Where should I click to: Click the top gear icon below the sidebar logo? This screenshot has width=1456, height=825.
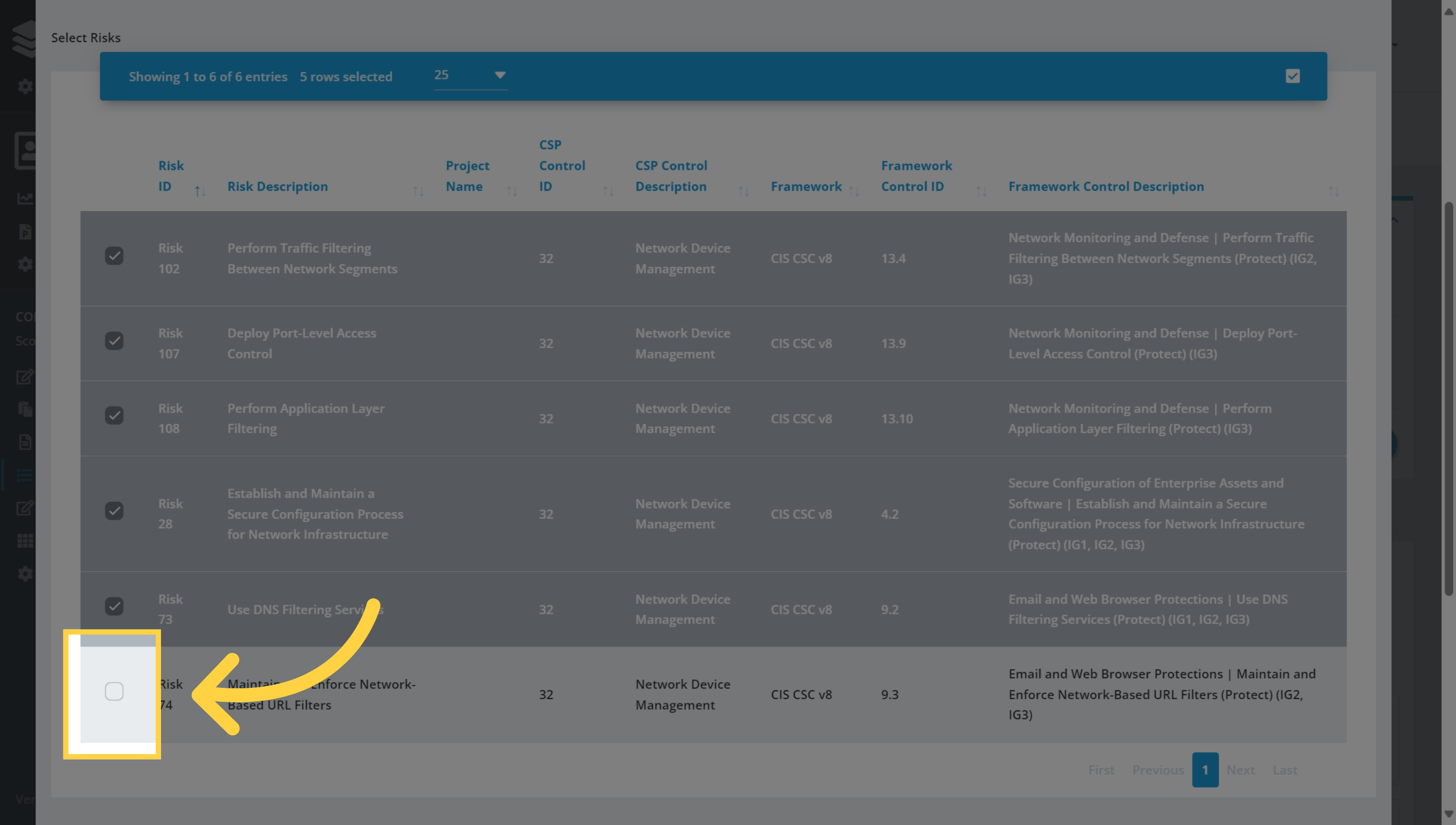click(25, 86)
